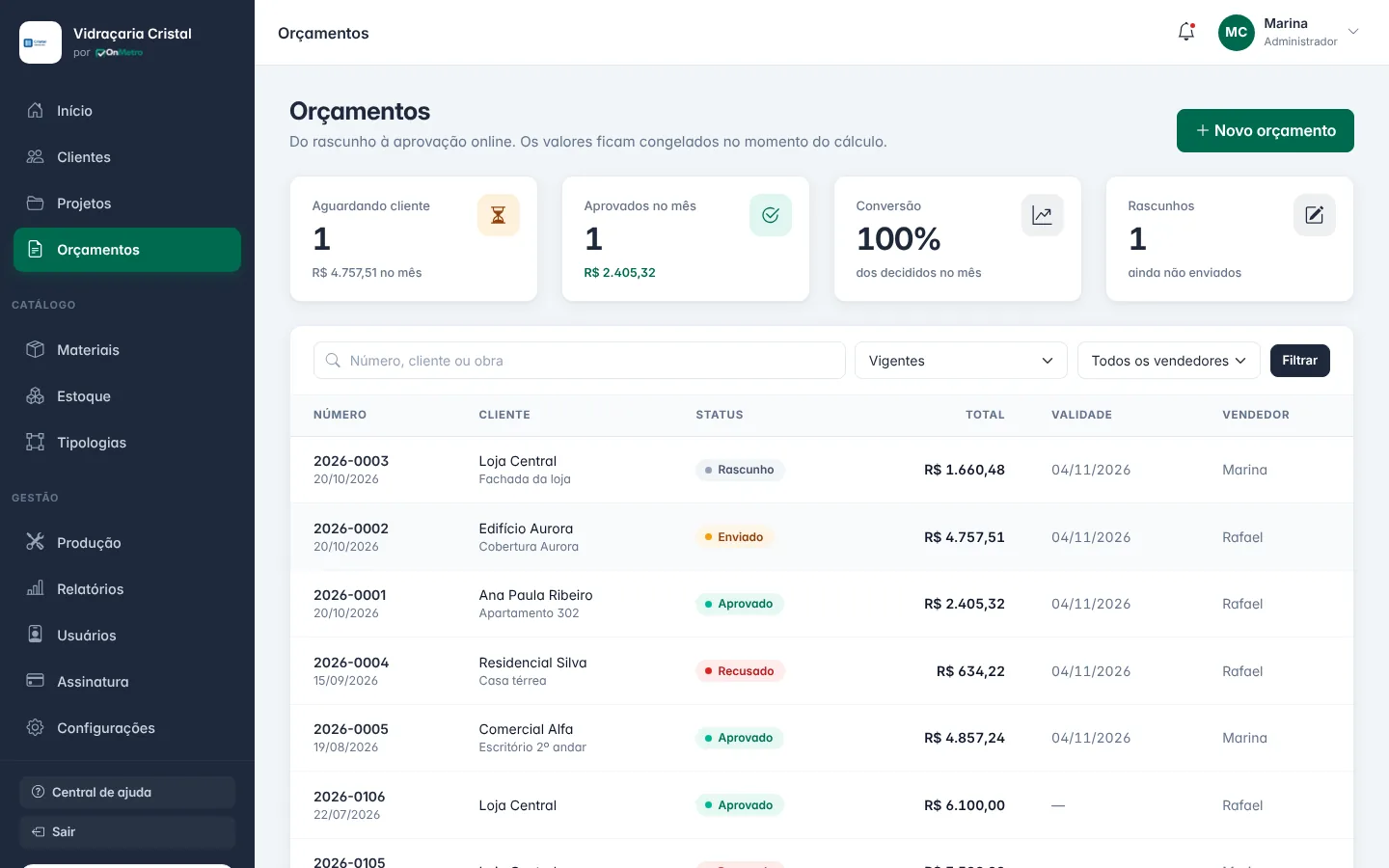Open budget 2026-0003
Screen dimensions: 1389x868
coord(351,461)
